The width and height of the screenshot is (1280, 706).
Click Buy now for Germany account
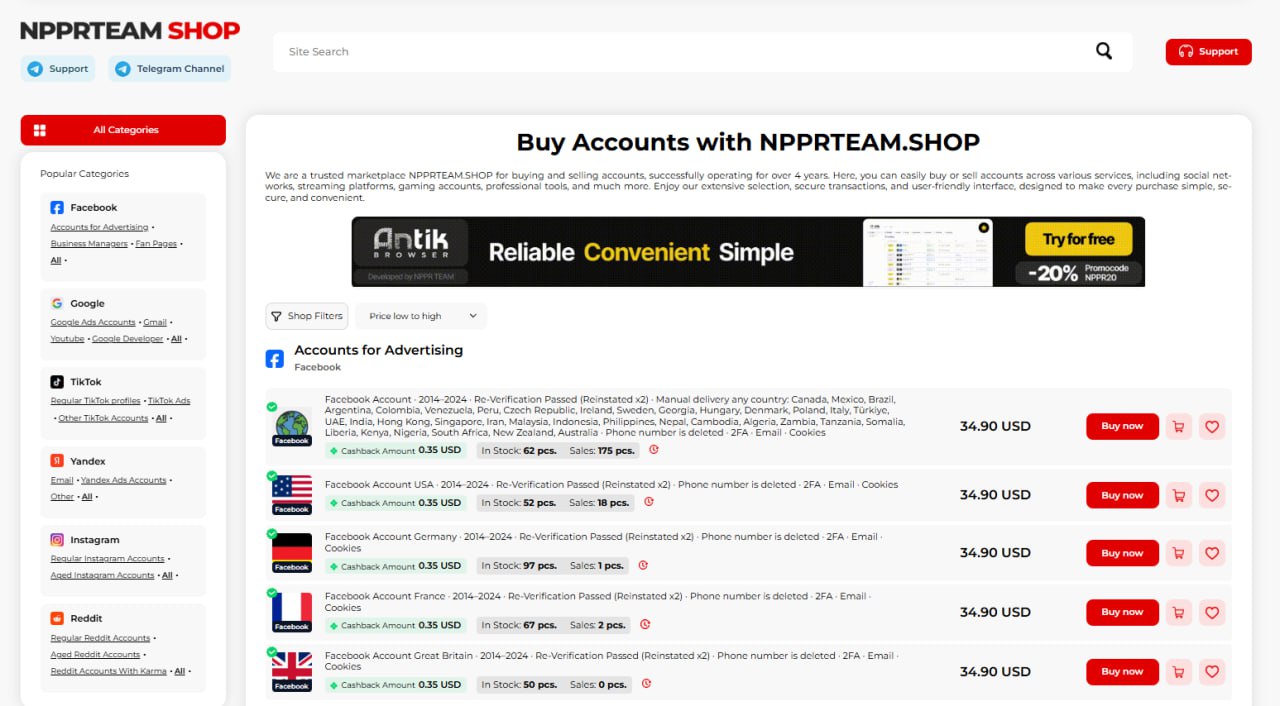point(1122,553)
